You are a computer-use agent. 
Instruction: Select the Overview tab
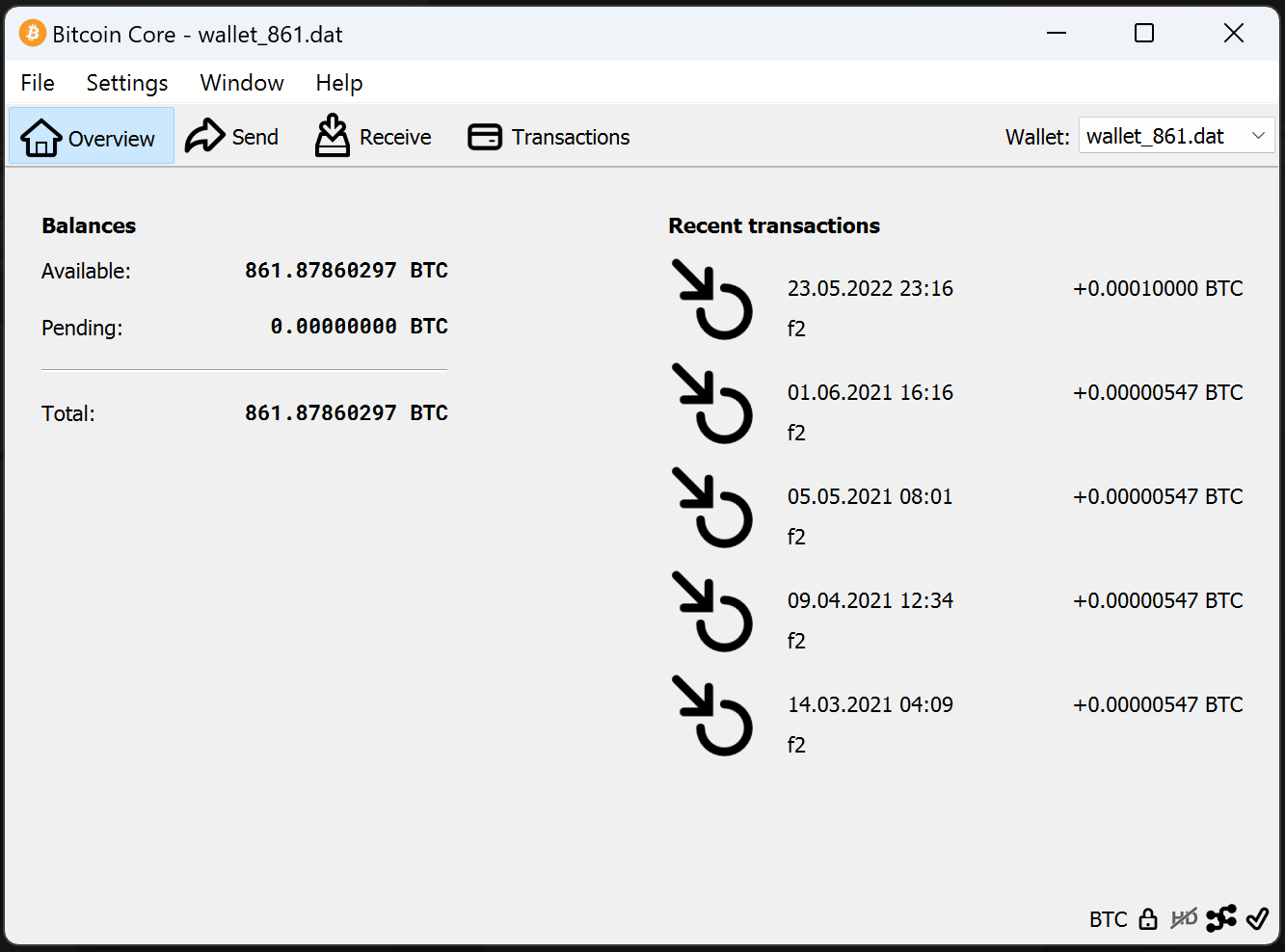click(x=91, y=137)
